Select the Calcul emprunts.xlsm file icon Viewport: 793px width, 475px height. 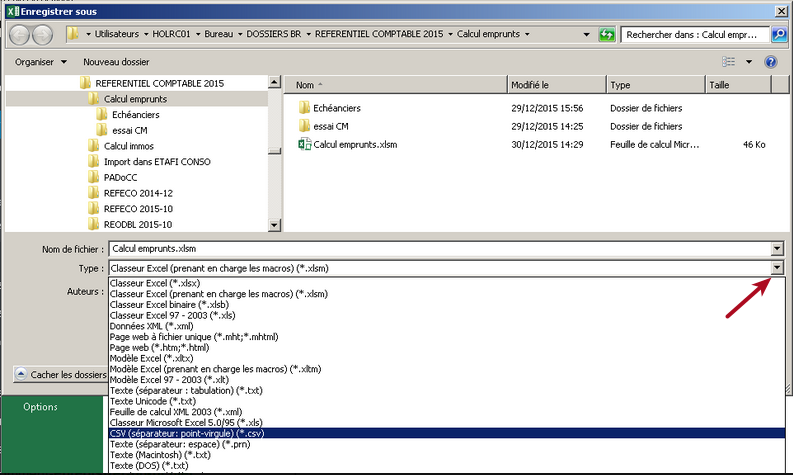pyautogui.click(x=305, y=145)
